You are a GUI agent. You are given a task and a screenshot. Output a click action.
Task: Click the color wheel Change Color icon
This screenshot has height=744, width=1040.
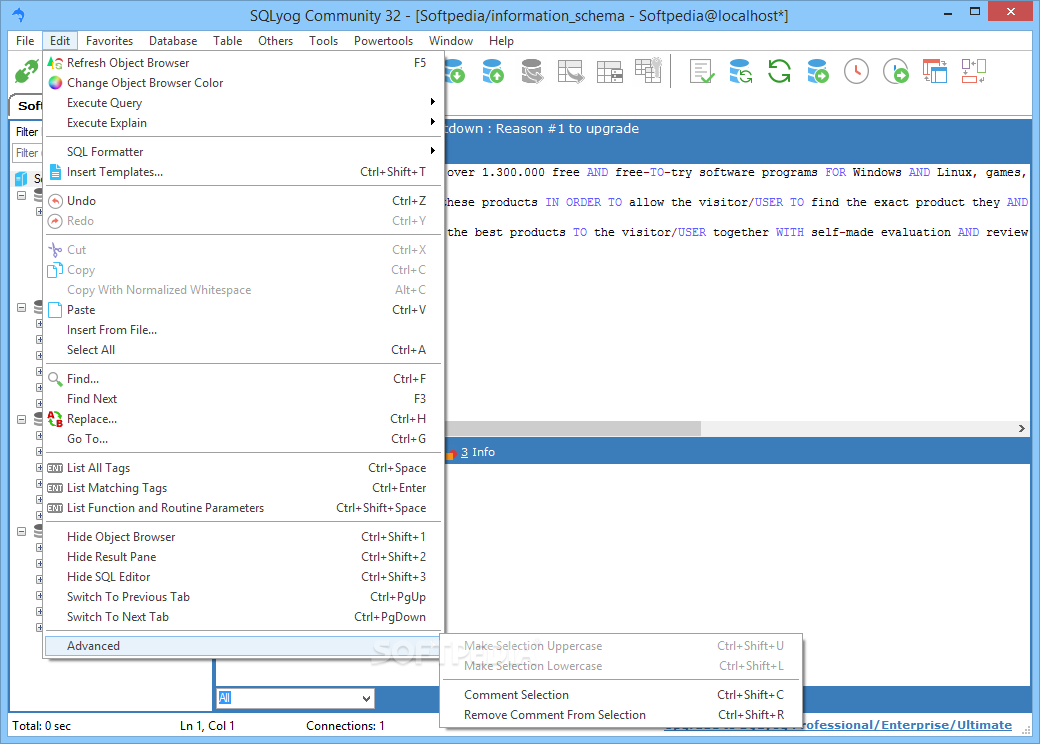click(55, 83)
